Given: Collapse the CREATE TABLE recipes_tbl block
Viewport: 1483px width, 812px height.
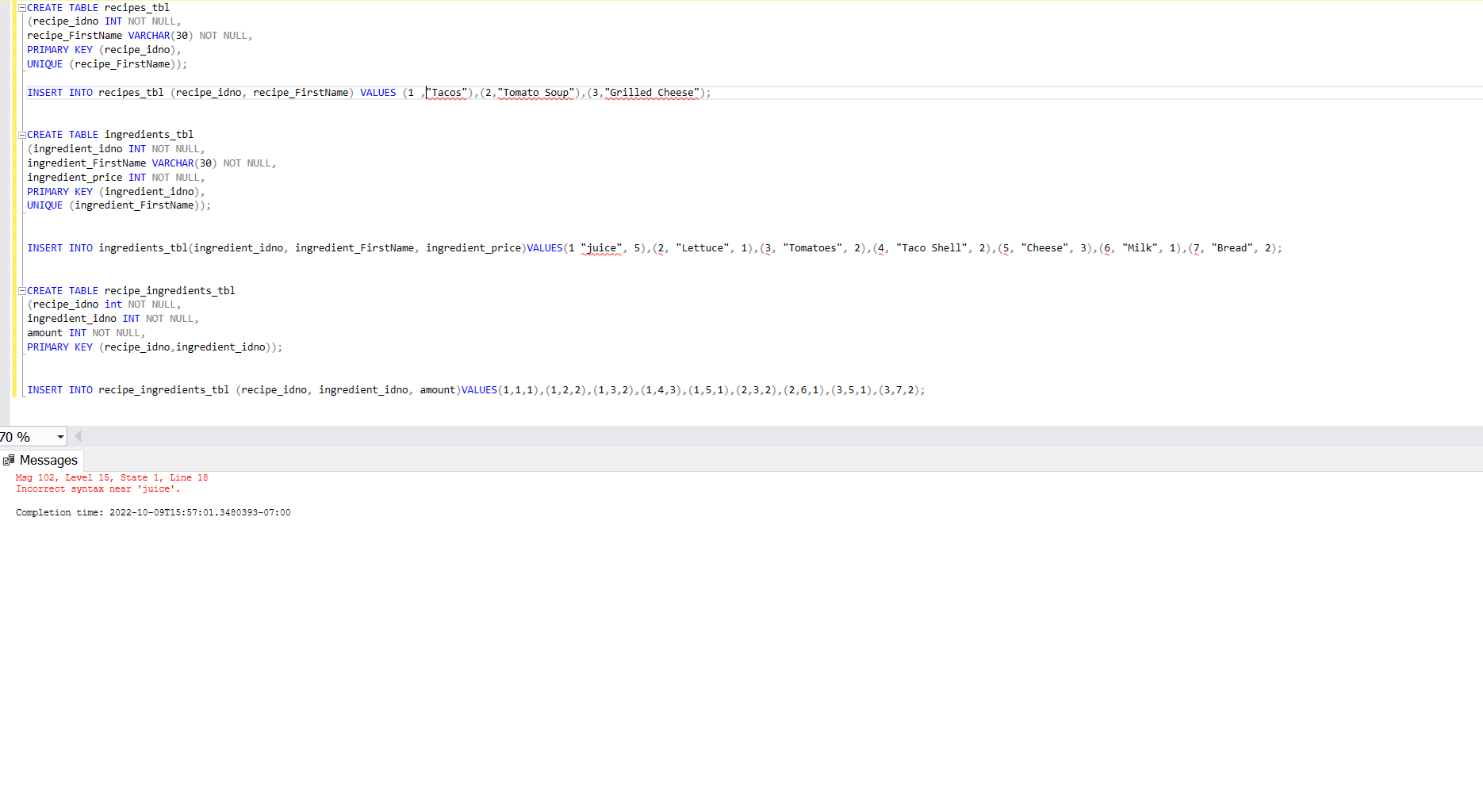Looking at the screenshot, I should (22, 8).
